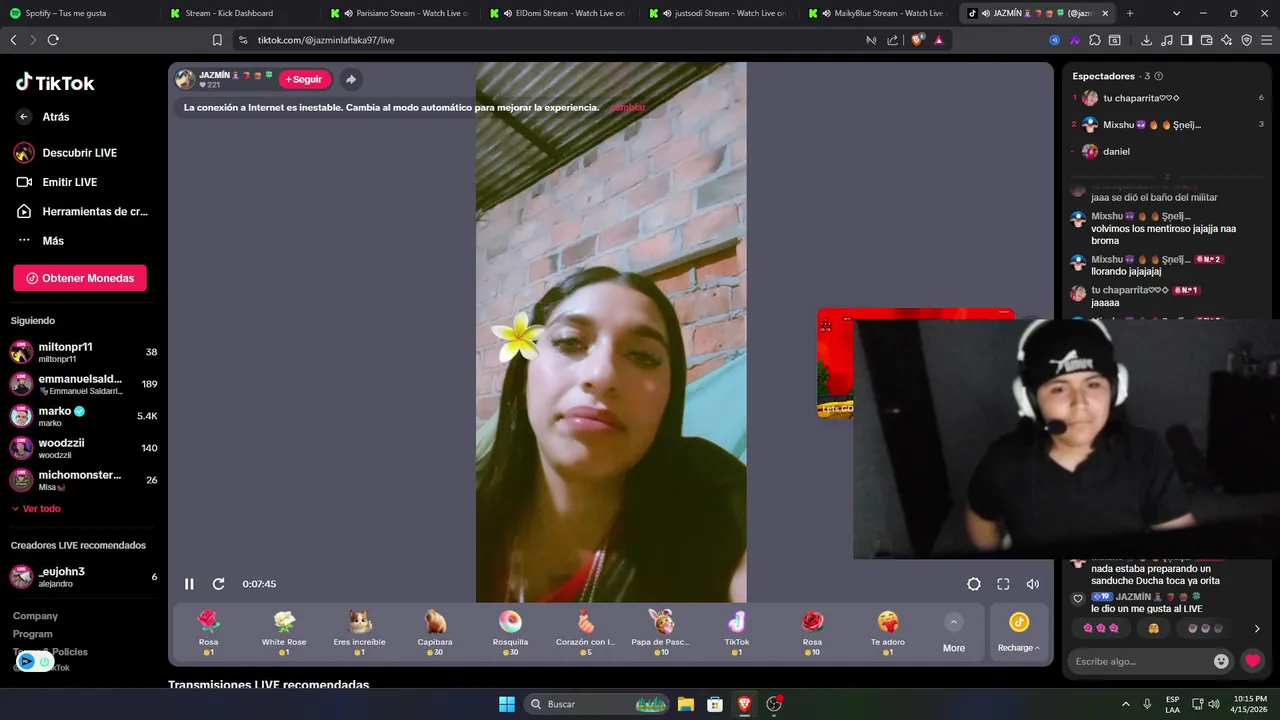The height and width of the screenshot is (720, 1280).
Task: Toggle the browser sidebar panel
Action: [x=1186, y=40]
